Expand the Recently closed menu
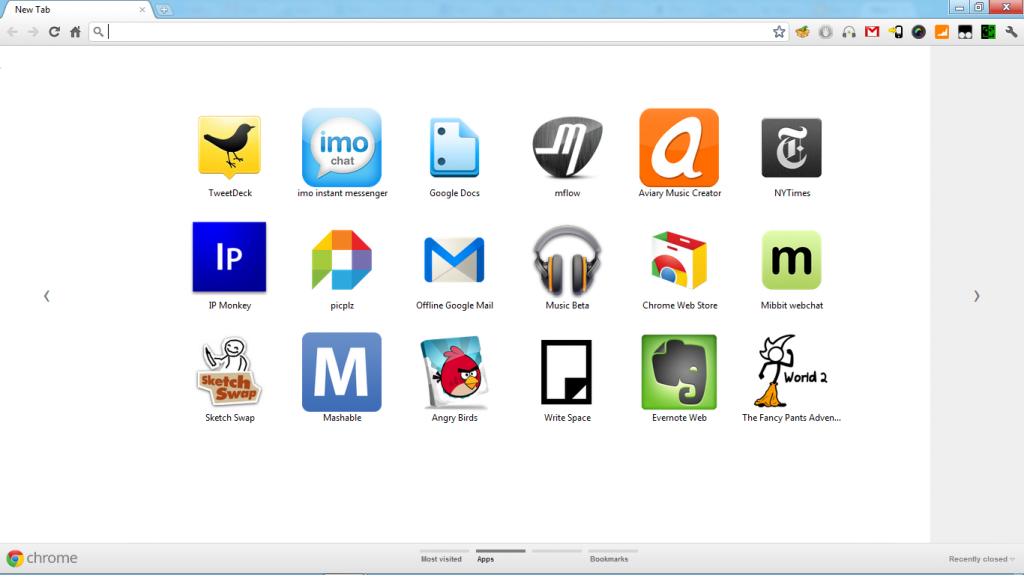Image resolution: width=1024 pixels, height=575 pixels. pos(982,559)
